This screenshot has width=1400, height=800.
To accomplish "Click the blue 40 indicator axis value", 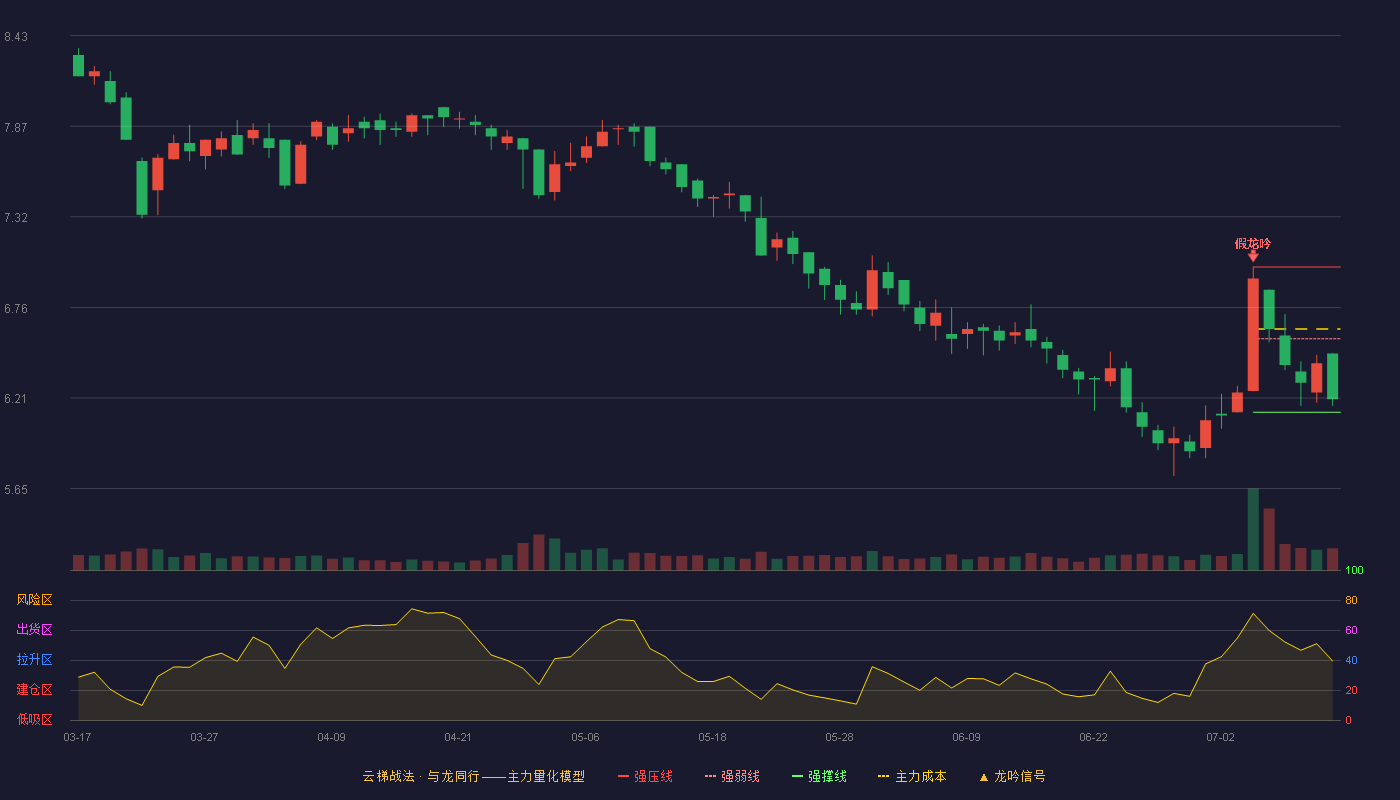I will pyautogui.click(x=1351, y=660).
